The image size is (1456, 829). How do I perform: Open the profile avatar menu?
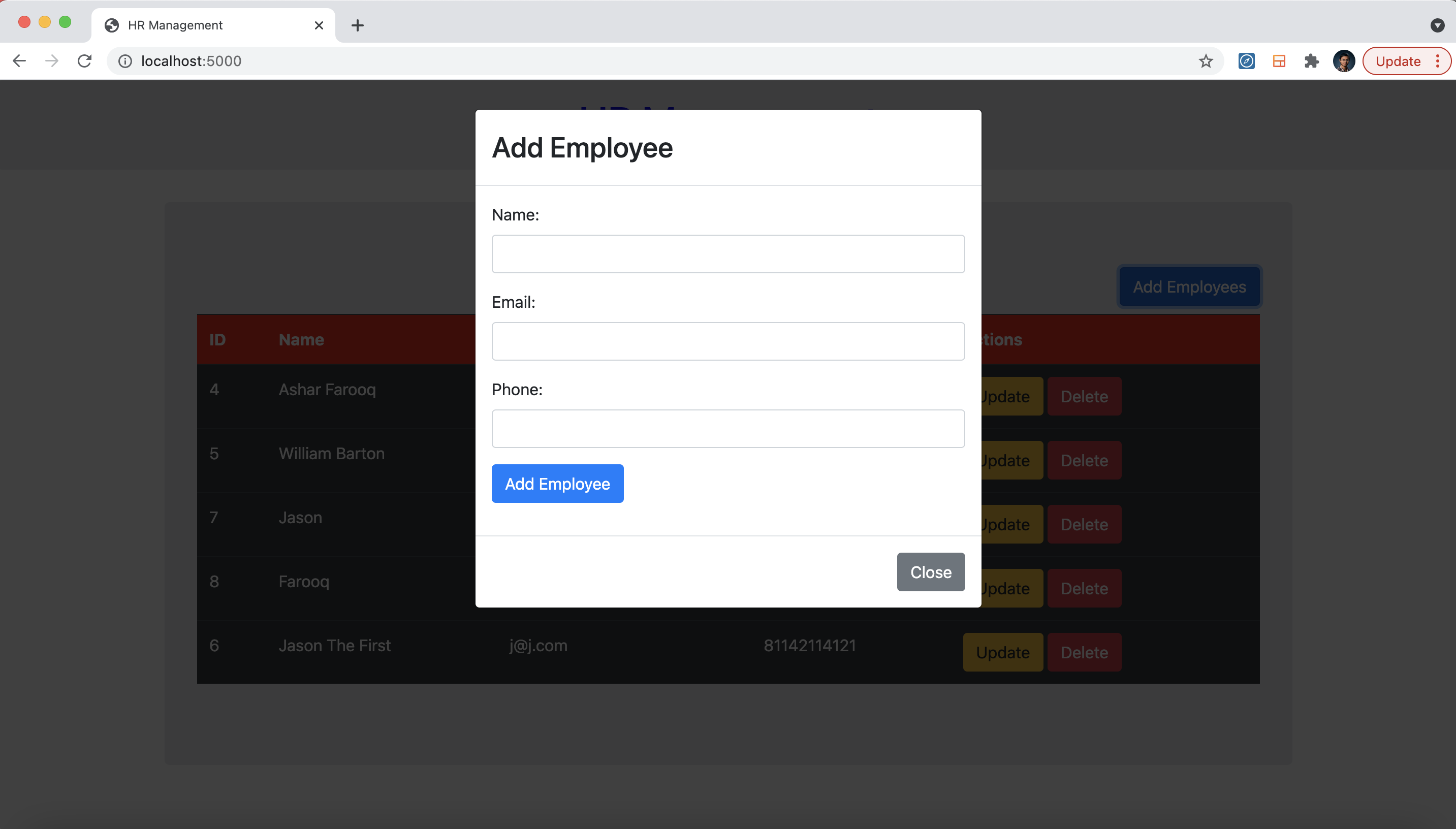pos(1344,61)
